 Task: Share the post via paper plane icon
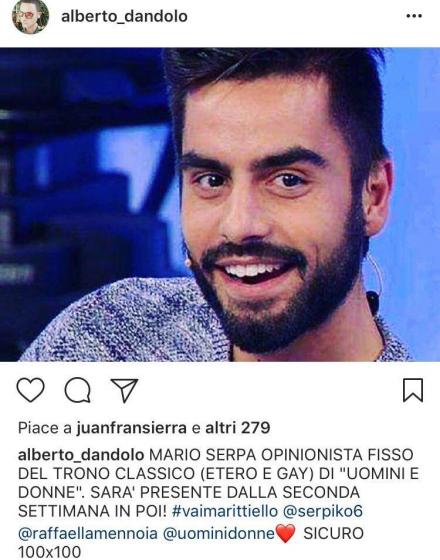click(x=124, y=390)
